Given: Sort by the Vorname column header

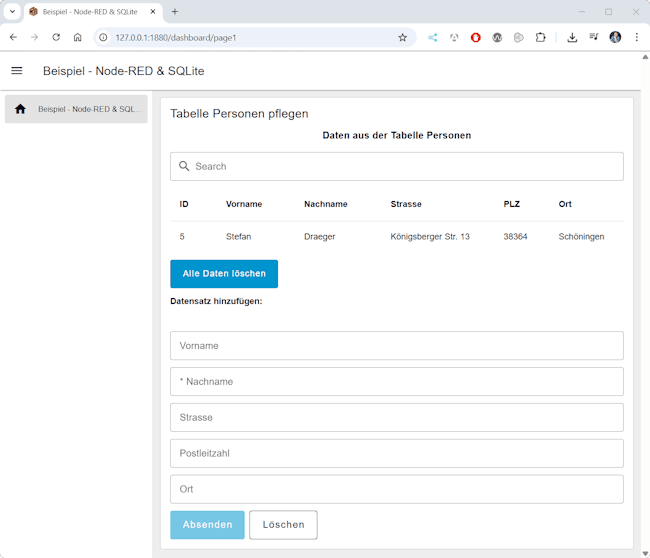Looking at the screenshot, I should click(x=244, y=204).
